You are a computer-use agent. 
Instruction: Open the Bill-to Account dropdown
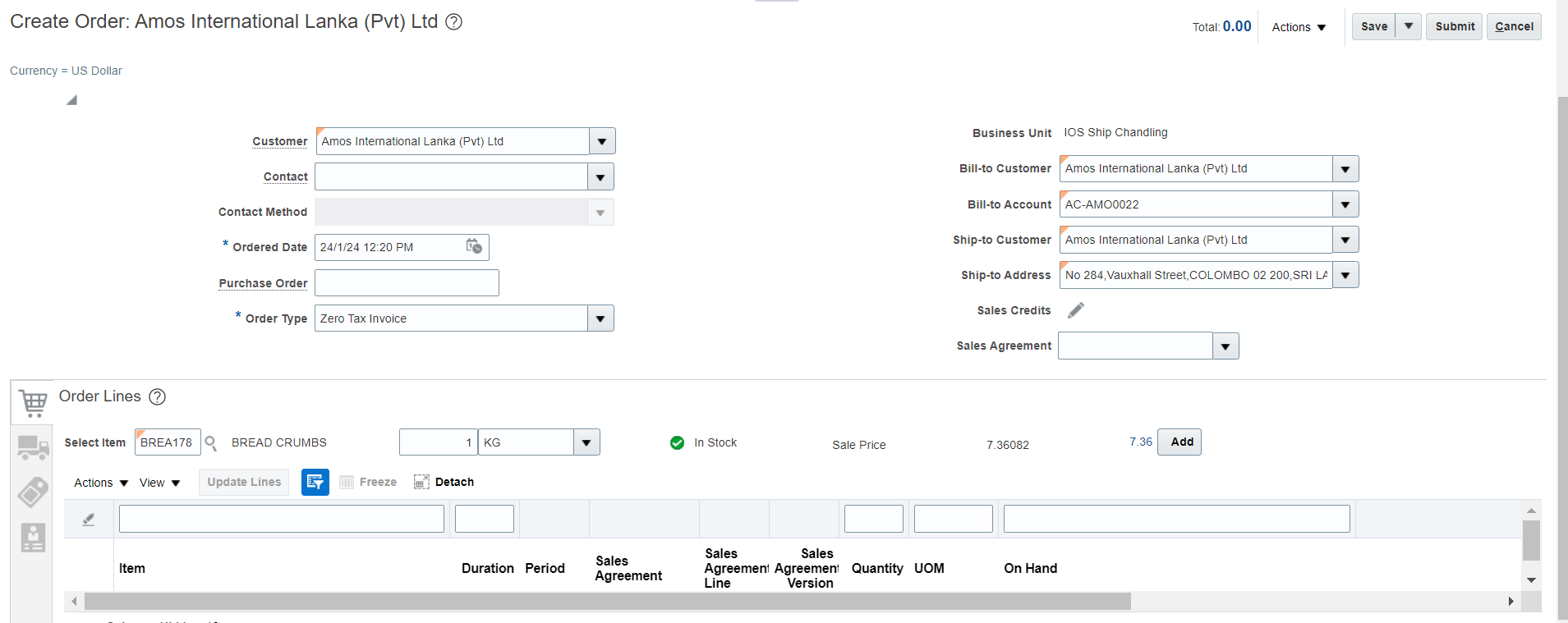point(1345,204)
